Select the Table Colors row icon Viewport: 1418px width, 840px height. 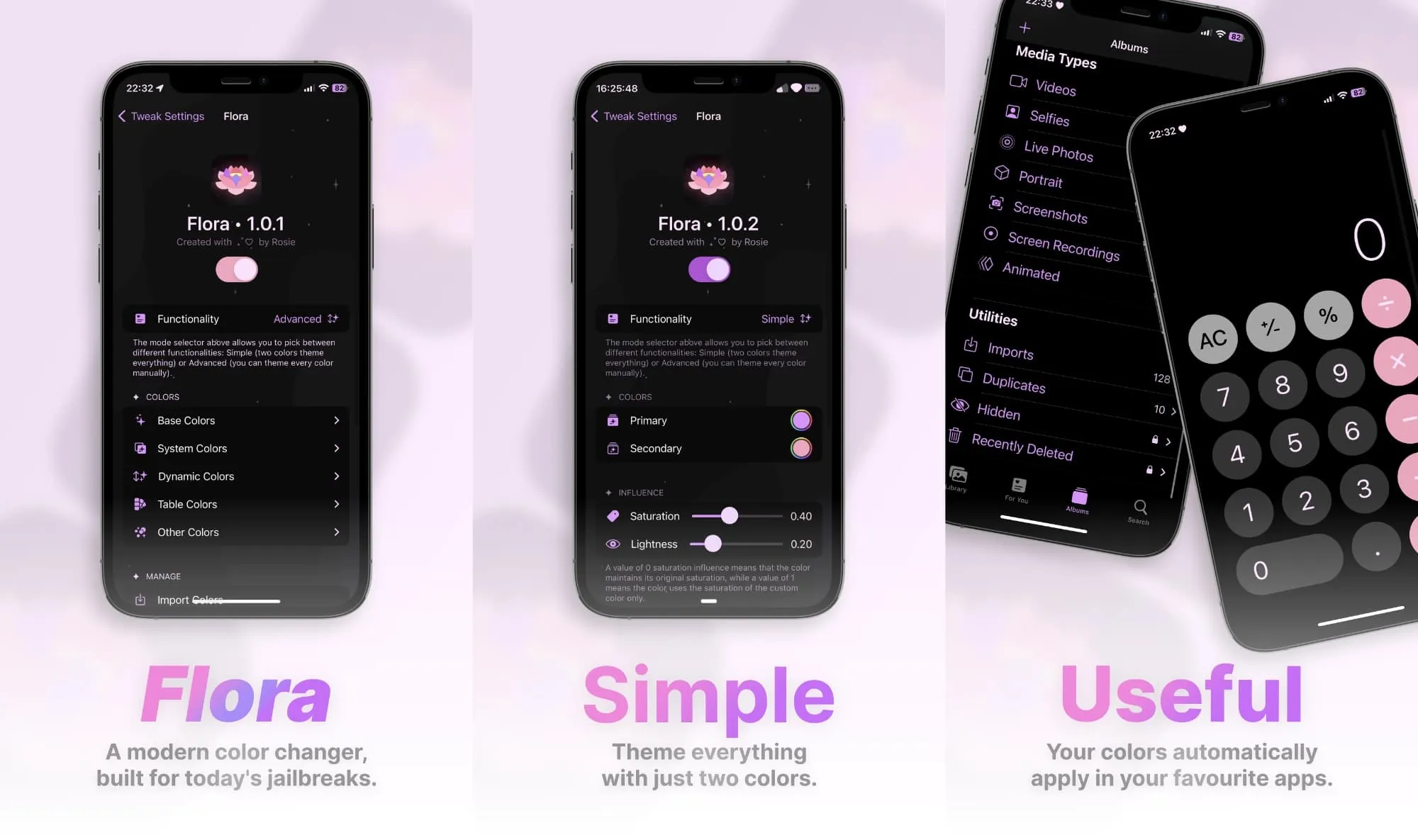[140, 503]
